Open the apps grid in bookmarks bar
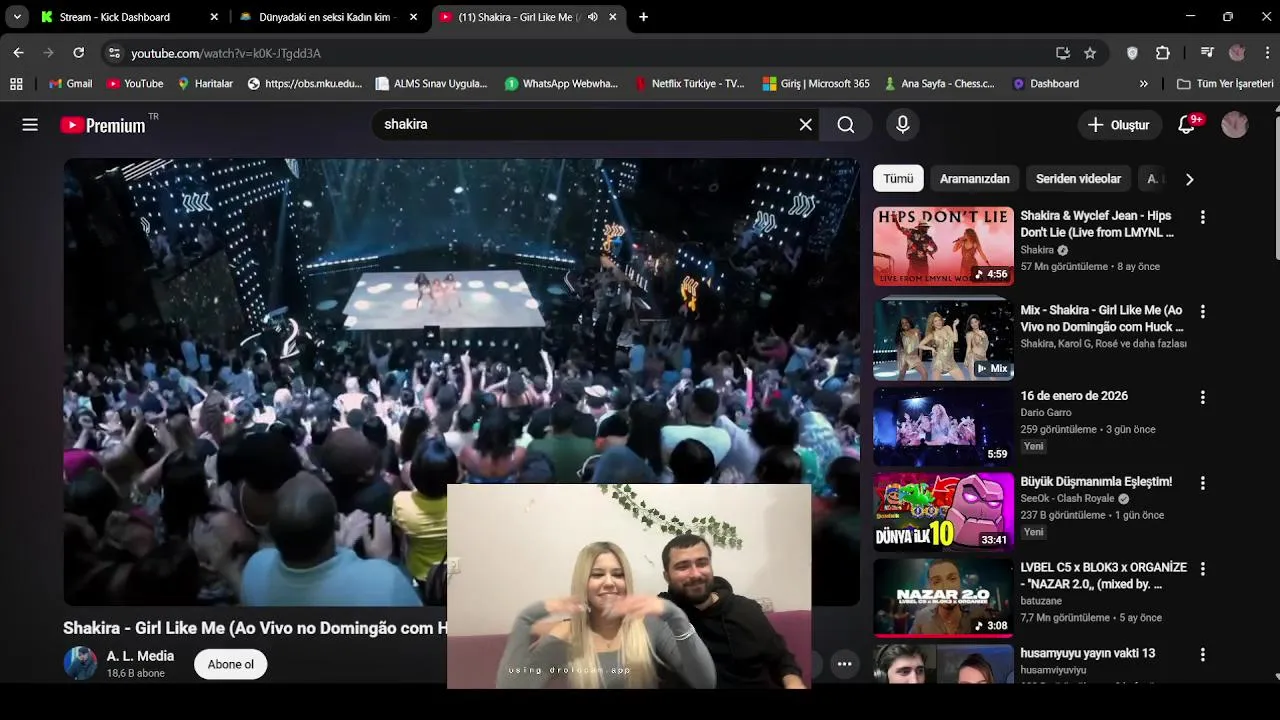The image size is (1280, 720). (16, 84)
